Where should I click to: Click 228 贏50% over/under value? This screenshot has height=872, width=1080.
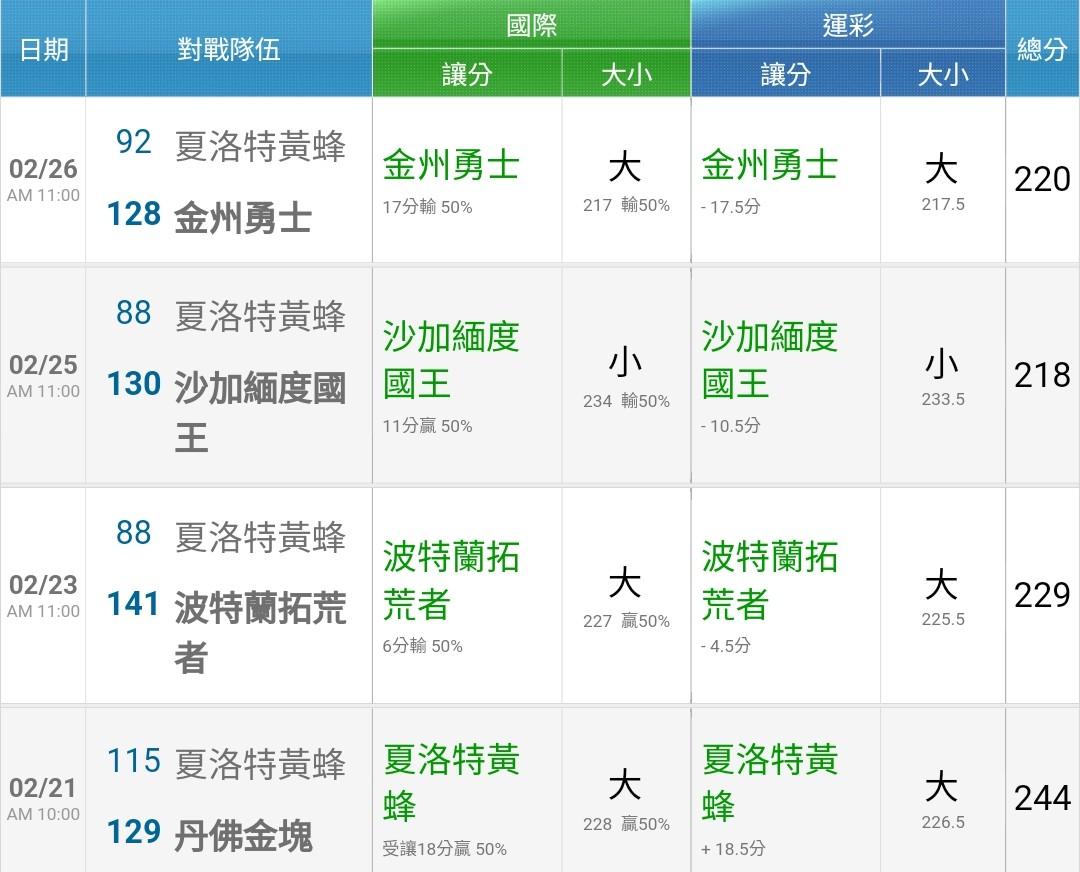pyautogui.click(x=626, y=824)
